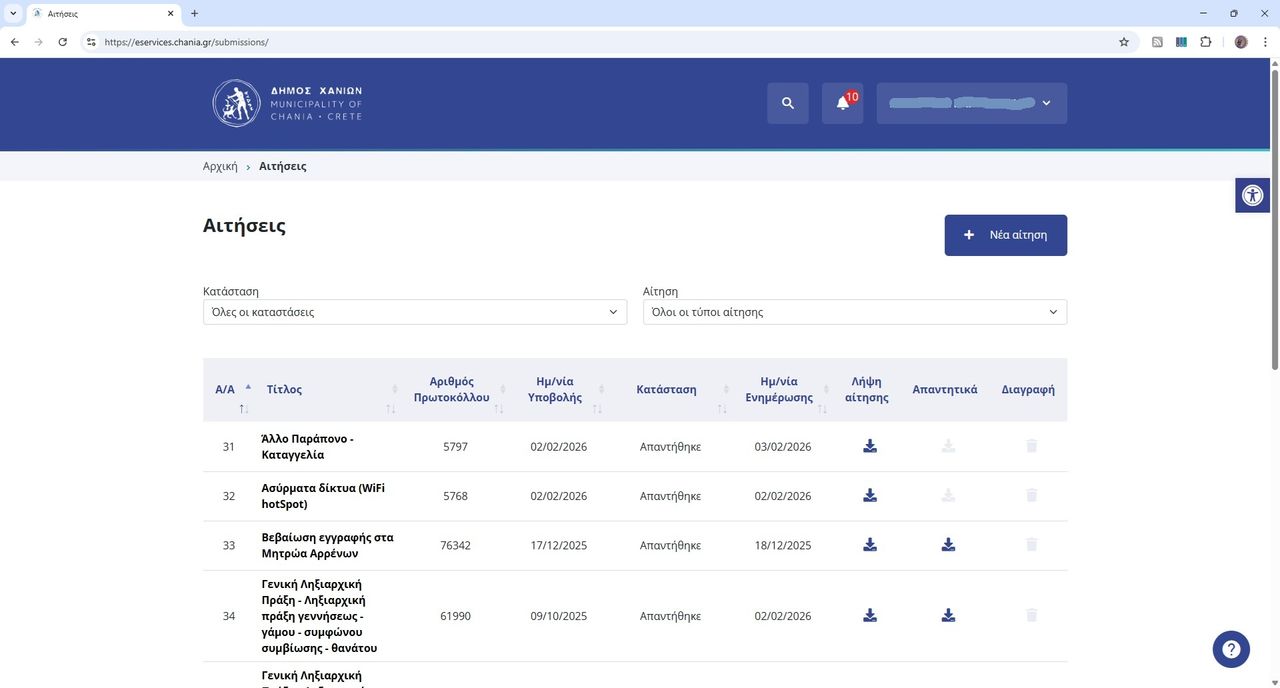The width and height of the screenshot is (1280, 688).
Task: Select the Αιτήσεις browser tab
Action: pos(100,13)
